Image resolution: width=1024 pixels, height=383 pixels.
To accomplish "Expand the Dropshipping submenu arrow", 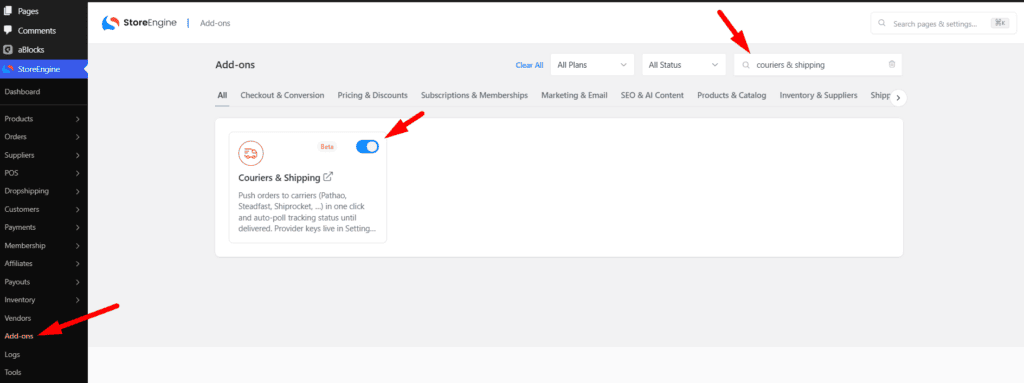I will tap(78, 192).
